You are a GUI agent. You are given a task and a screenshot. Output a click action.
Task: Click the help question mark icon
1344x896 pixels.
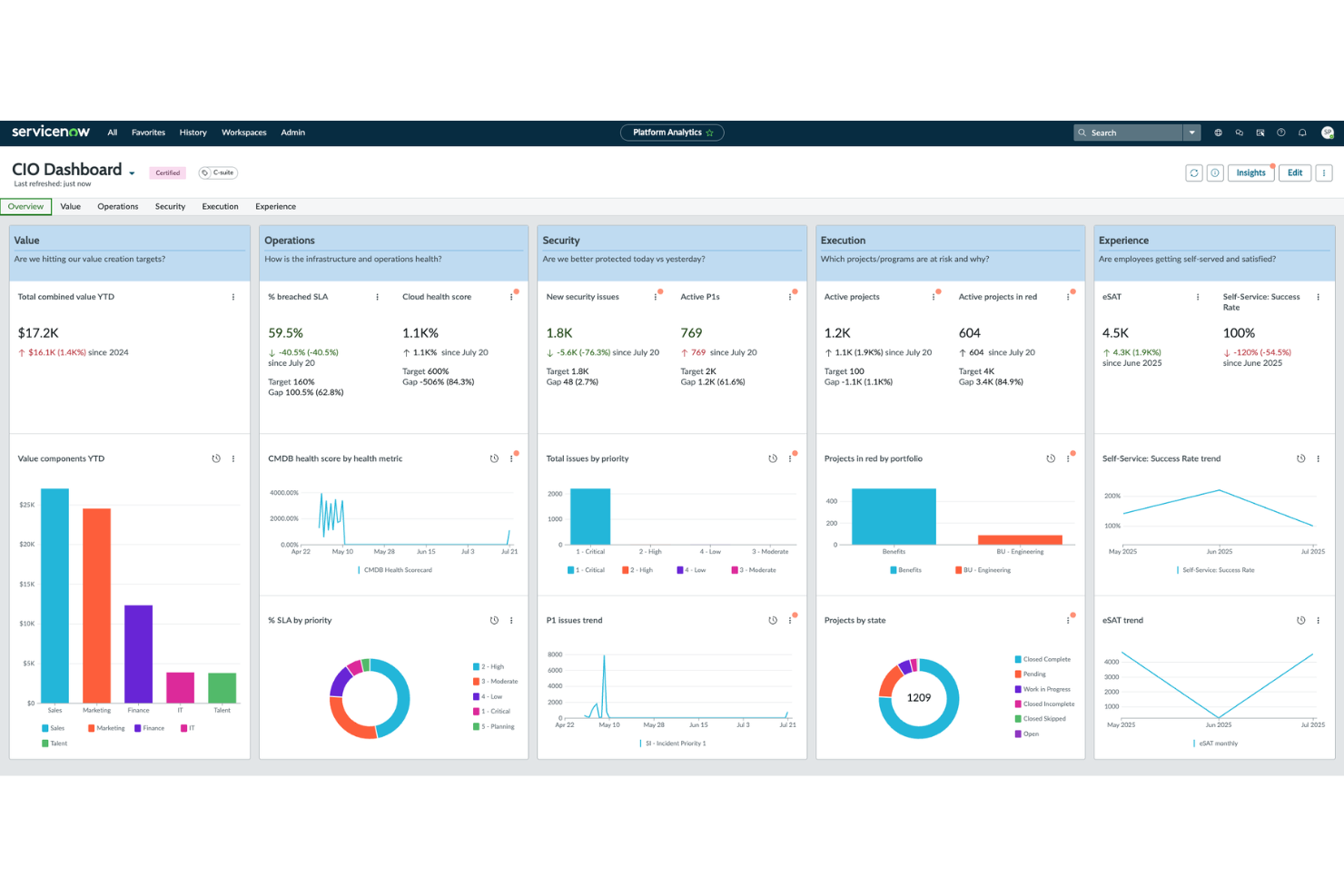[x=1281, y=133]
